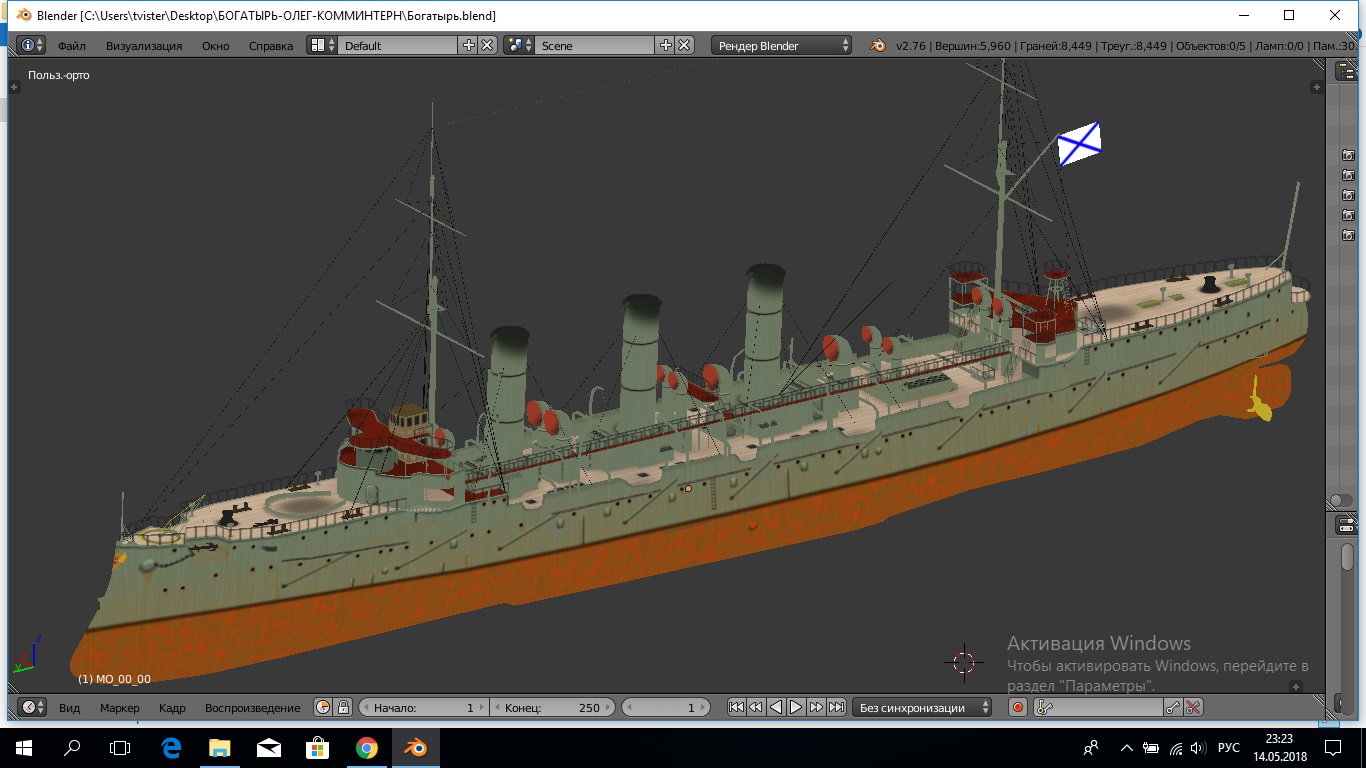Jump to the last frame of the timeline
Image resolution: width=1366 pixels, height=768 pixels.
[x=837, y=708]
